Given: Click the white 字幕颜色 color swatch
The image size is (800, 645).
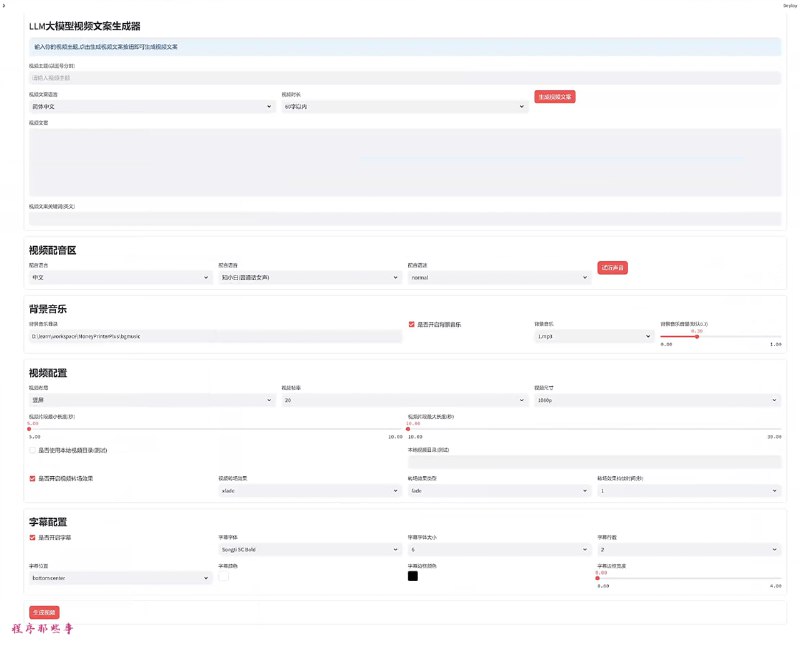Looking at the screenshot, I should click(224, 576).
